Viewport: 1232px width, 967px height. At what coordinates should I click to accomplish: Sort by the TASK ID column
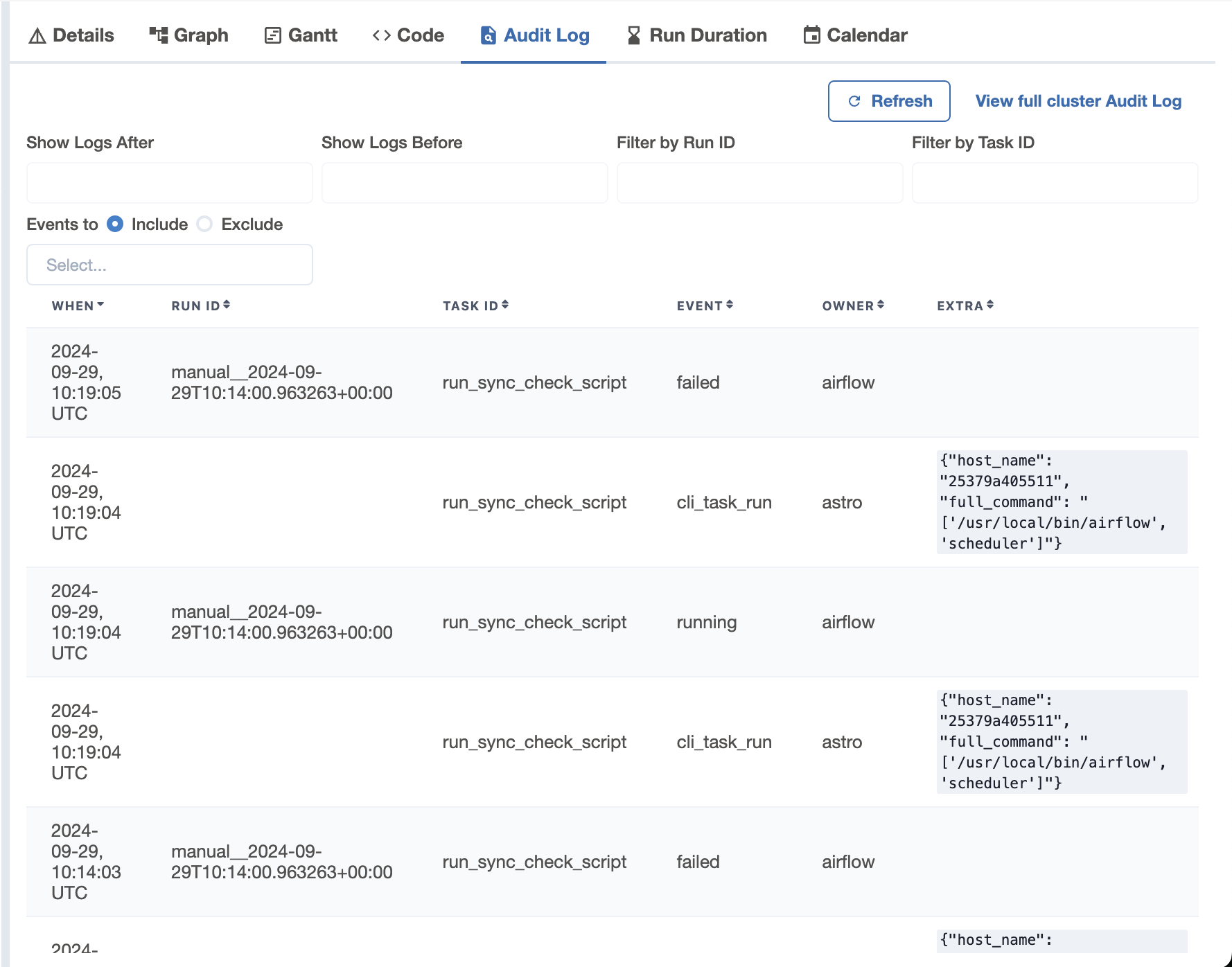tap(476, 305)
